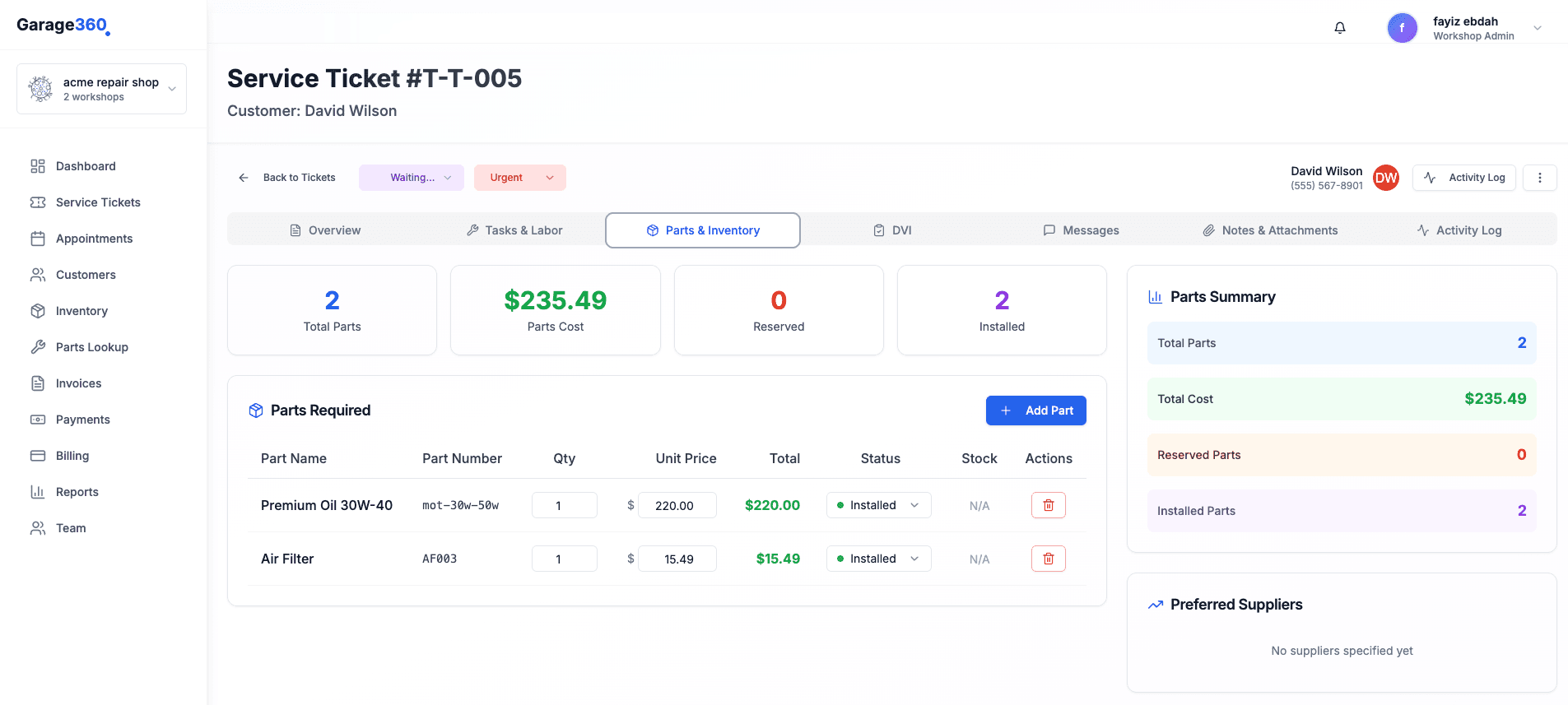1568x705 pixels.
Task: Switch to Notes & Attachments tab
Action: [1270, 230]
